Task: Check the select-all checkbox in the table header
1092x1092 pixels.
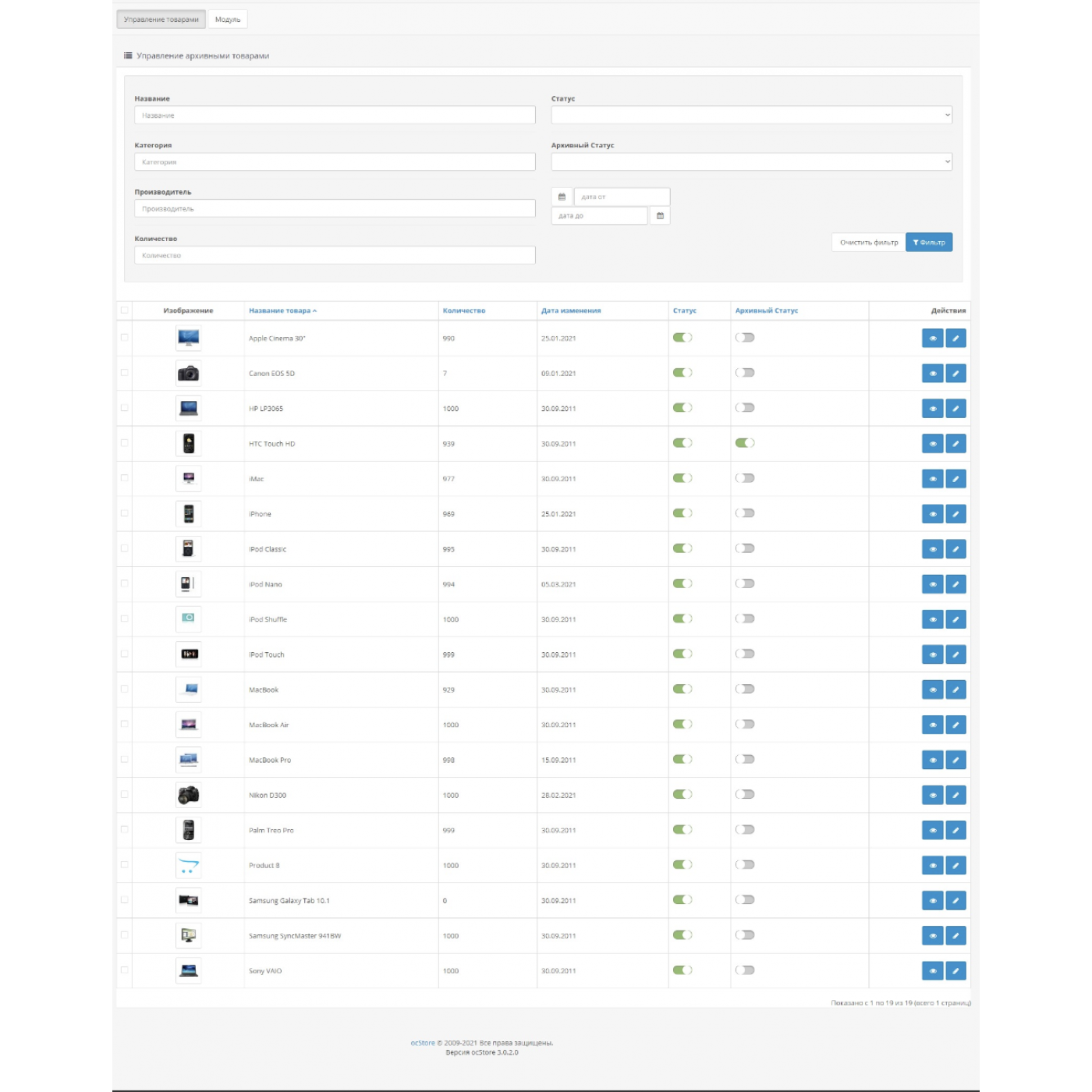Action: 125,310
